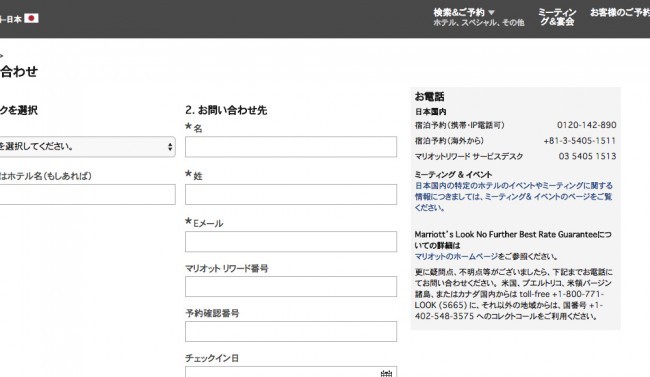Select phone number 03 5405 1513
Screen dimensions: 650x377
587,156
